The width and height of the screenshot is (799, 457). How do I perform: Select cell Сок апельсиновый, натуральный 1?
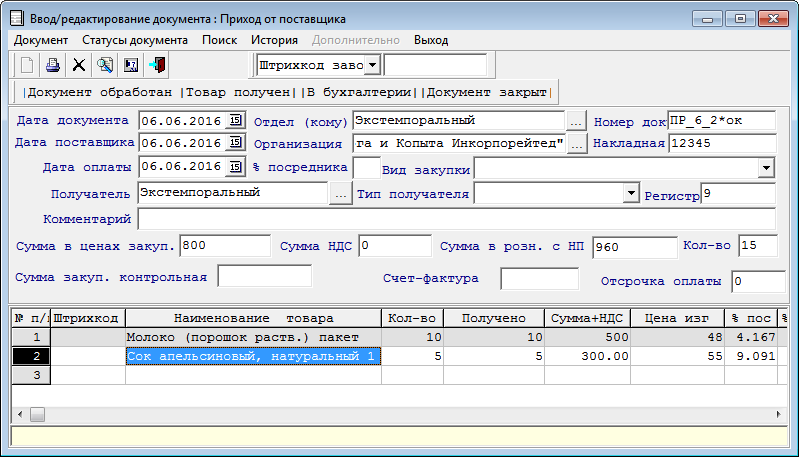[x=253, y=356]
